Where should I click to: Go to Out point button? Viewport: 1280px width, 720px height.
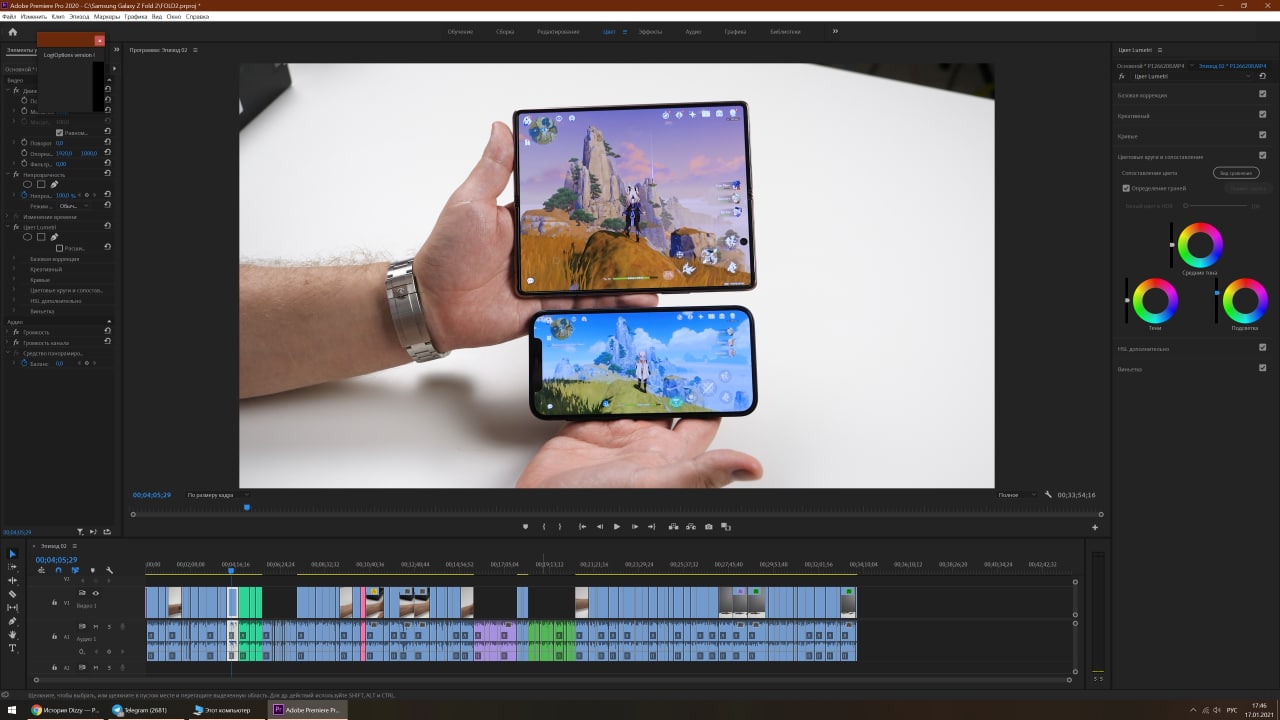652,527
